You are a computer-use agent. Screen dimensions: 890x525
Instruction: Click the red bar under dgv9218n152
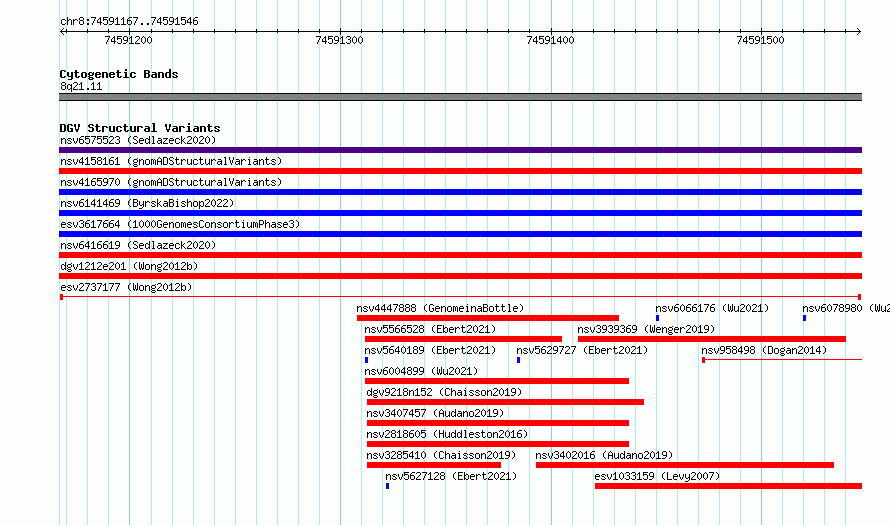tap(505, 402)
